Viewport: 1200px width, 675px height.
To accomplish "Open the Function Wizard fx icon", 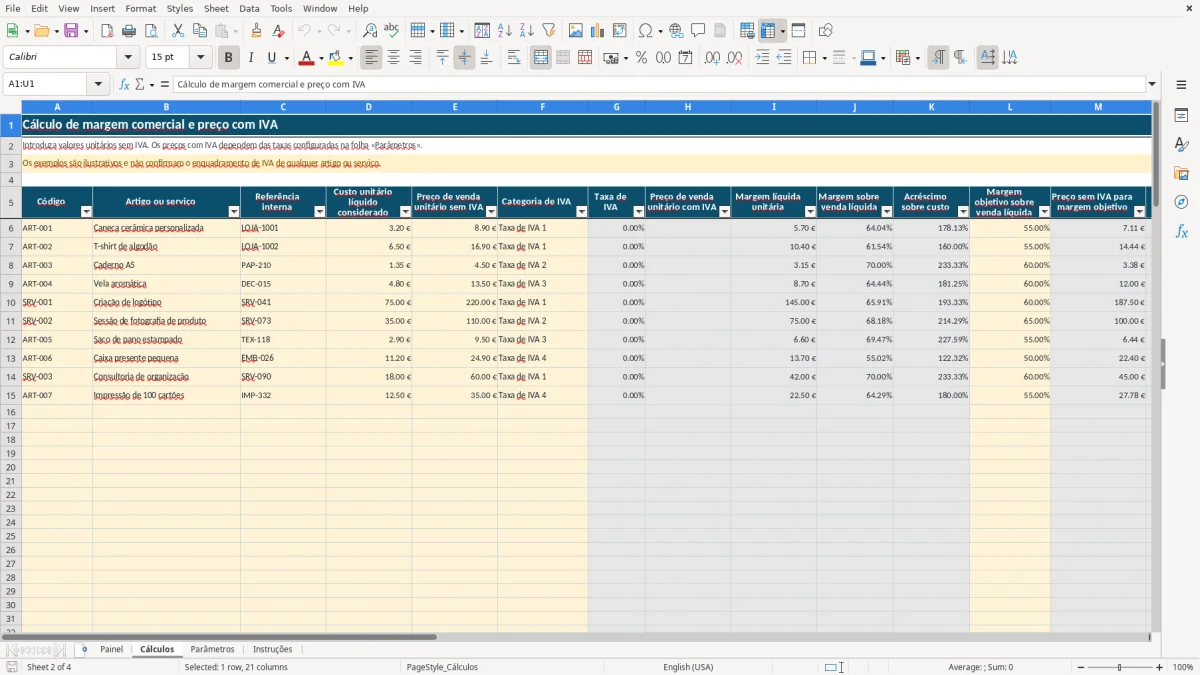I will point(124,85).
